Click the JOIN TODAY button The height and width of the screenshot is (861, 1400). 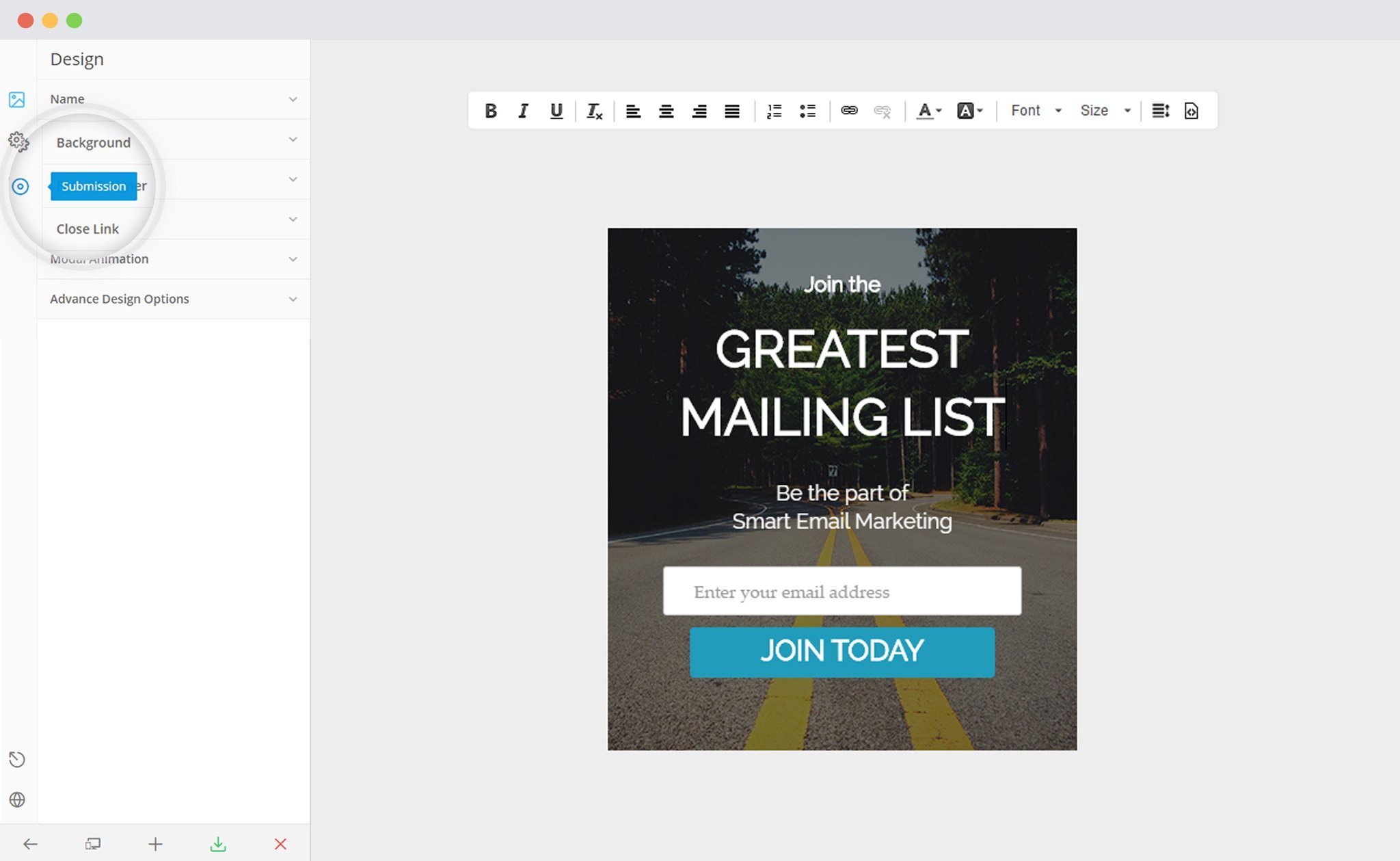coord(842,652)
